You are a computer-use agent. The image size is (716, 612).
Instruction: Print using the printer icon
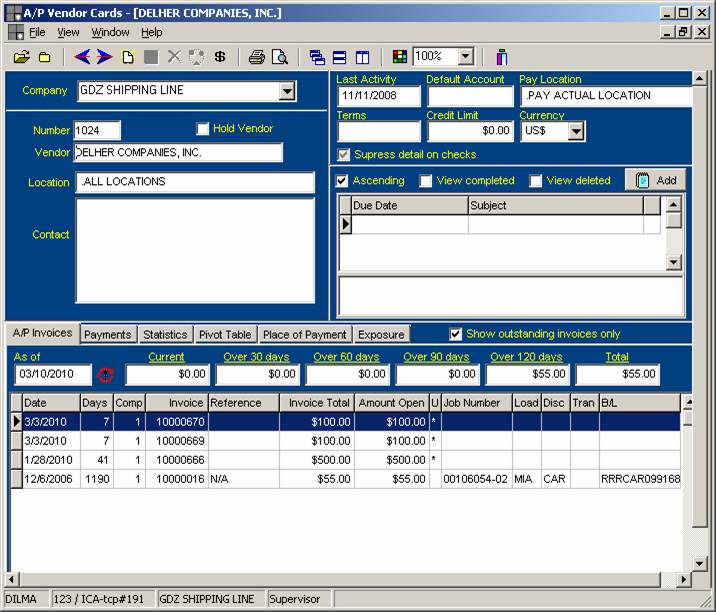click(257, 57)
